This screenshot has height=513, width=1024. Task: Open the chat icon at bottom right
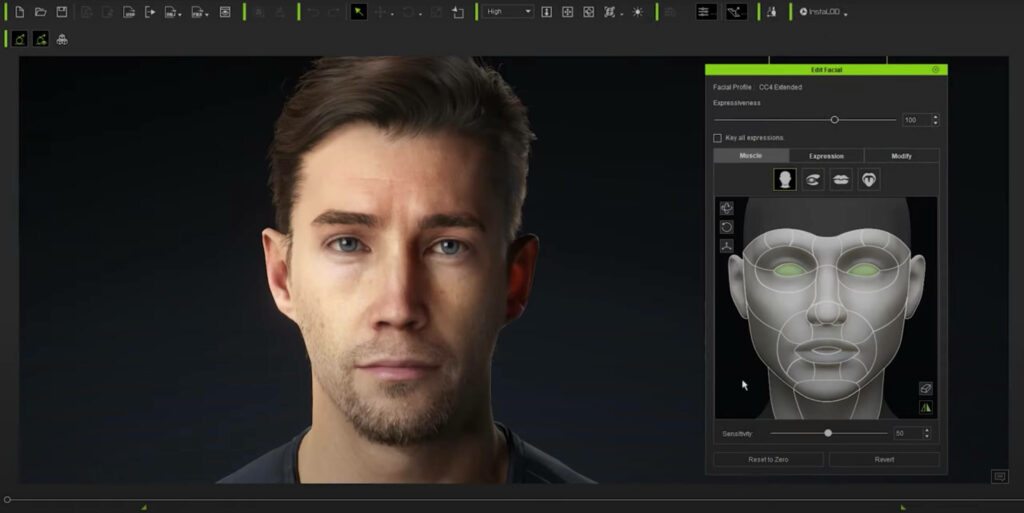coord(999,476)
